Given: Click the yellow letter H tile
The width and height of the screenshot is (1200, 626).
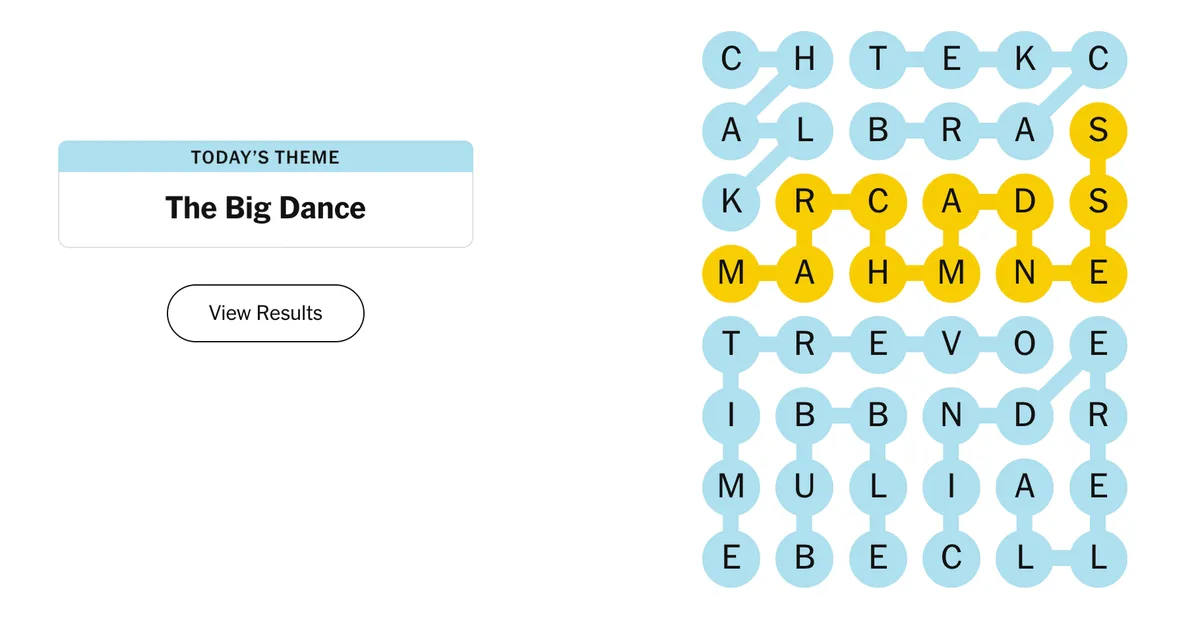Looking at the screenshot, I should coord(878,273).
